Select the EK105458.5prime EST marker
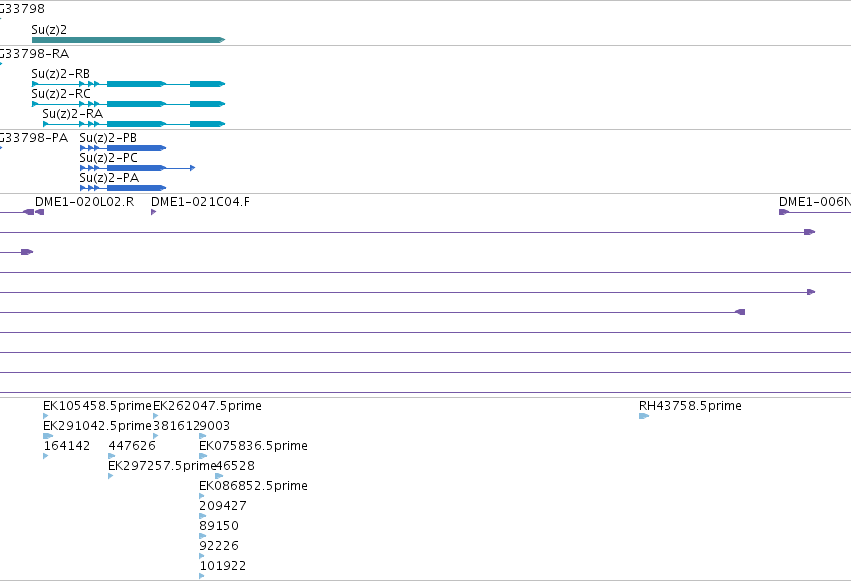The height and width of the screenshot is (581, 851). 46,416
